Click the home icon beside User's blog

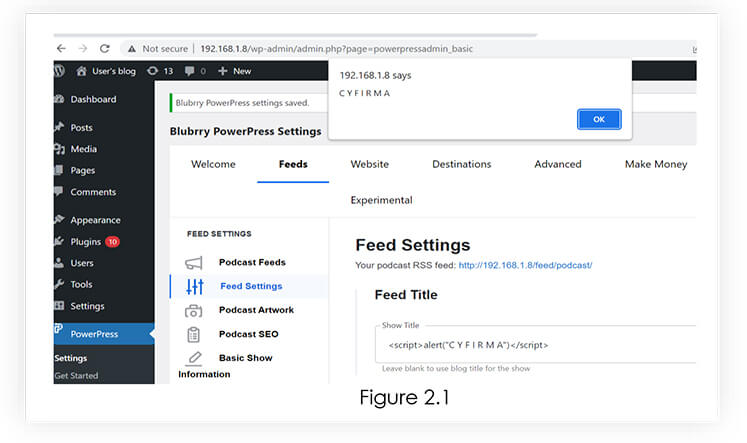(81, 71)
